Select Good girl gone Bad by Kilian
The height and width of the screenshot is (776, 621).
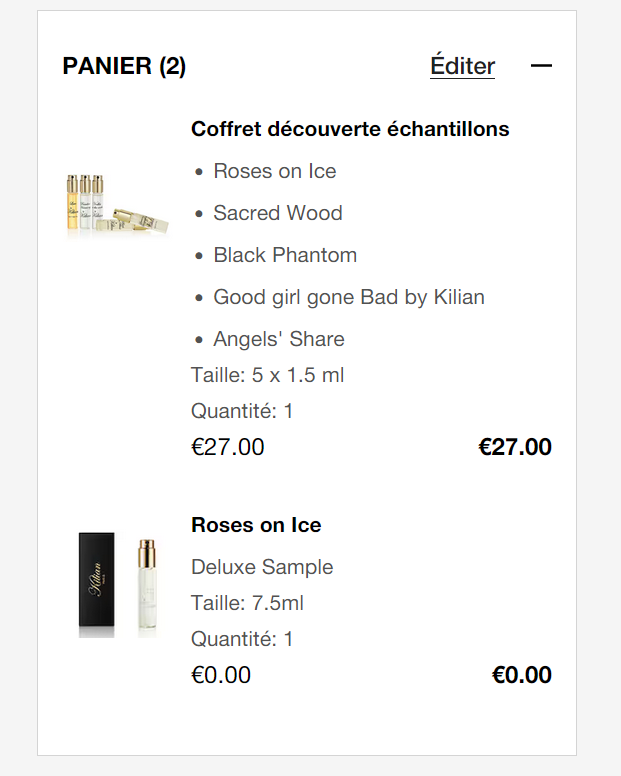(x=348, y=297)
